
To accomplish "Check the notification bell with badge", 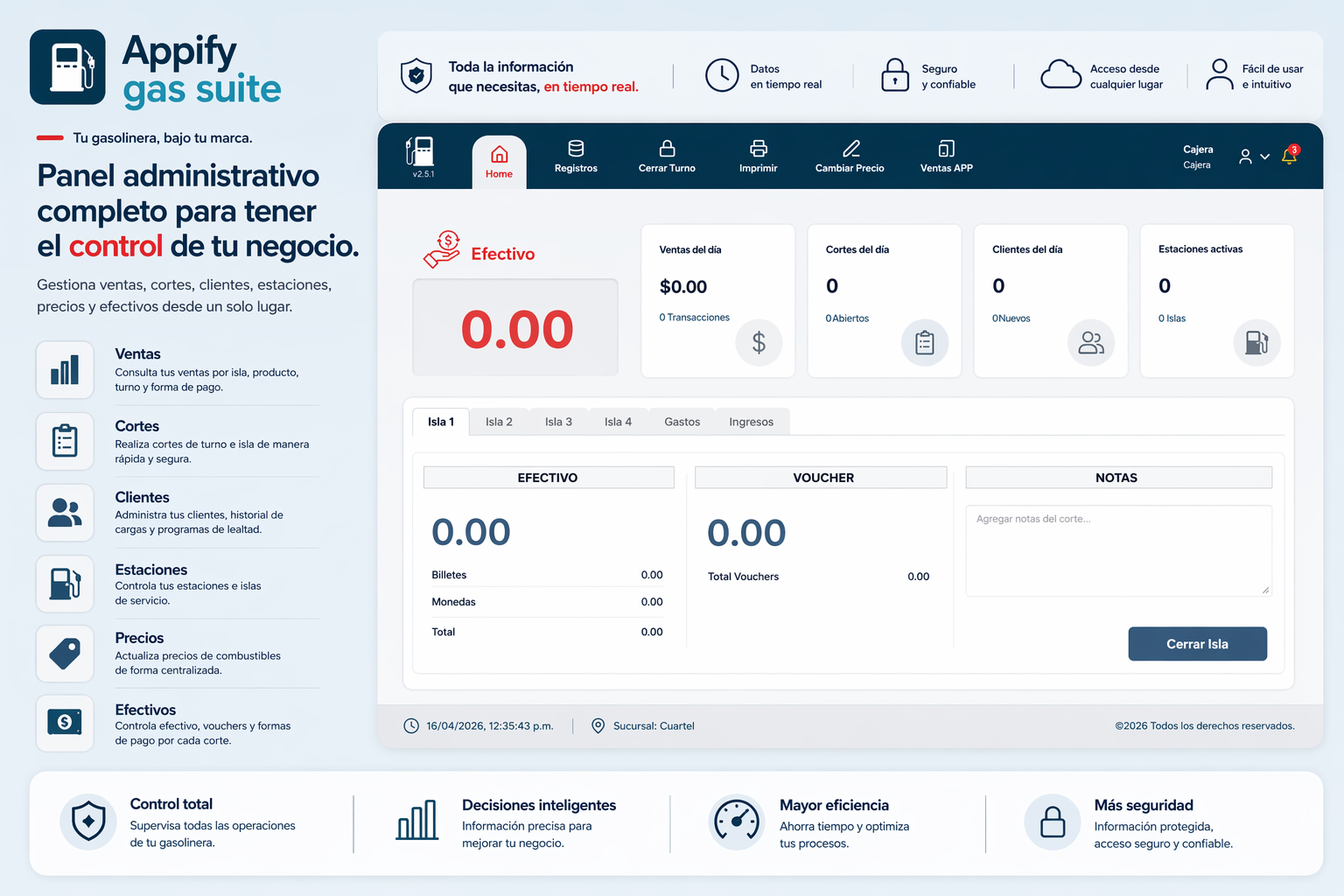I will click(1289, 156).
